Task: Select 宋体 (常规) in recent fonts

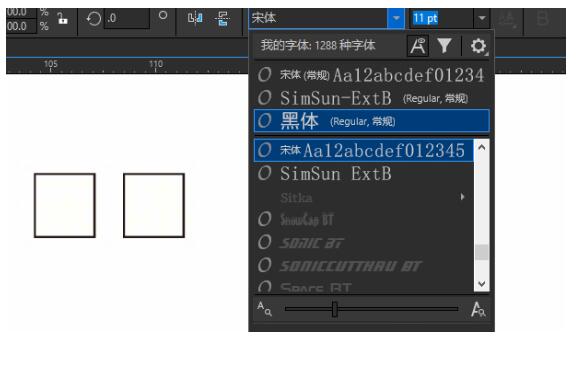Action: 372,75
